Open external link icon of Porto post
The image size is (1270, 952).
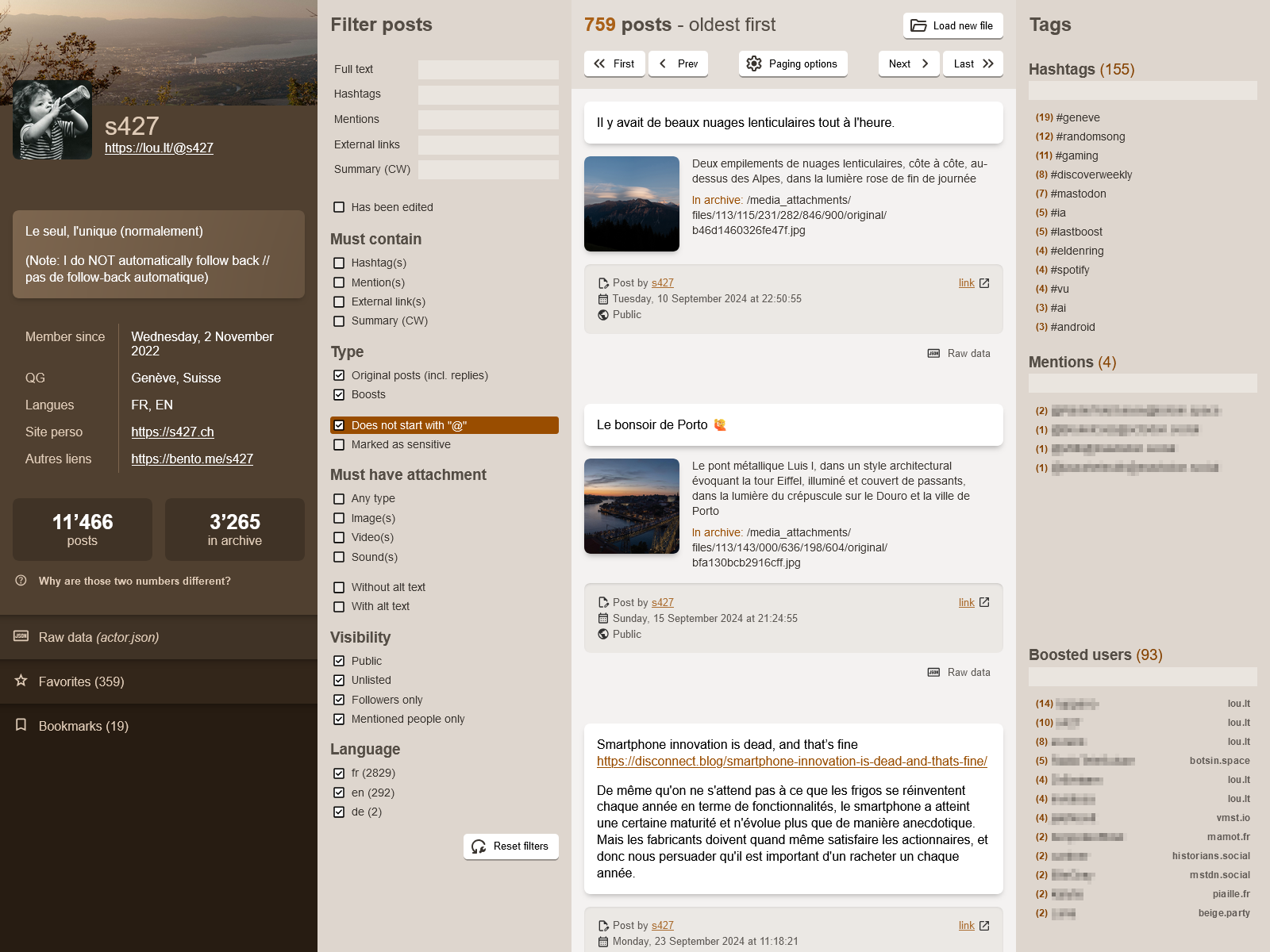pos(984,602)
